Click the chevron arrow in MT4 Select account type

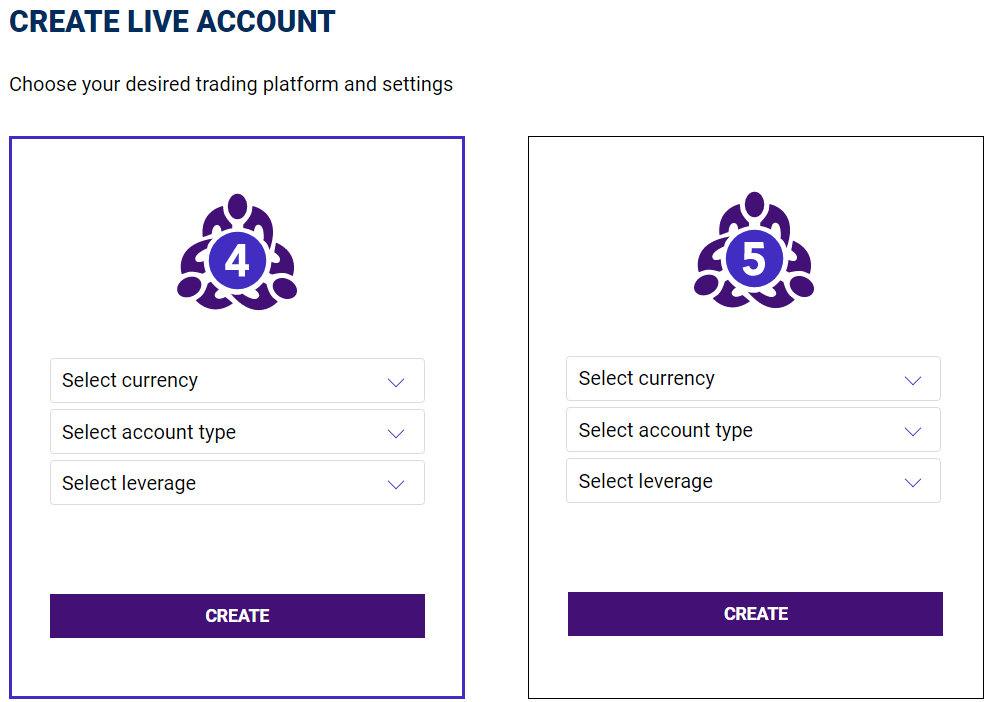pos(396,433)
